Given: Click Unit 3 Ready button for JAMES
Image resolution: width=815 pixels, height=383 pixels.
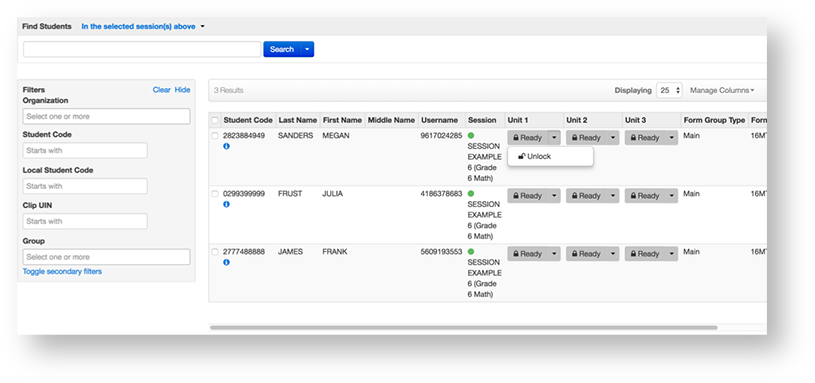Looking at the screenshot, I should [x=645, y=254].
